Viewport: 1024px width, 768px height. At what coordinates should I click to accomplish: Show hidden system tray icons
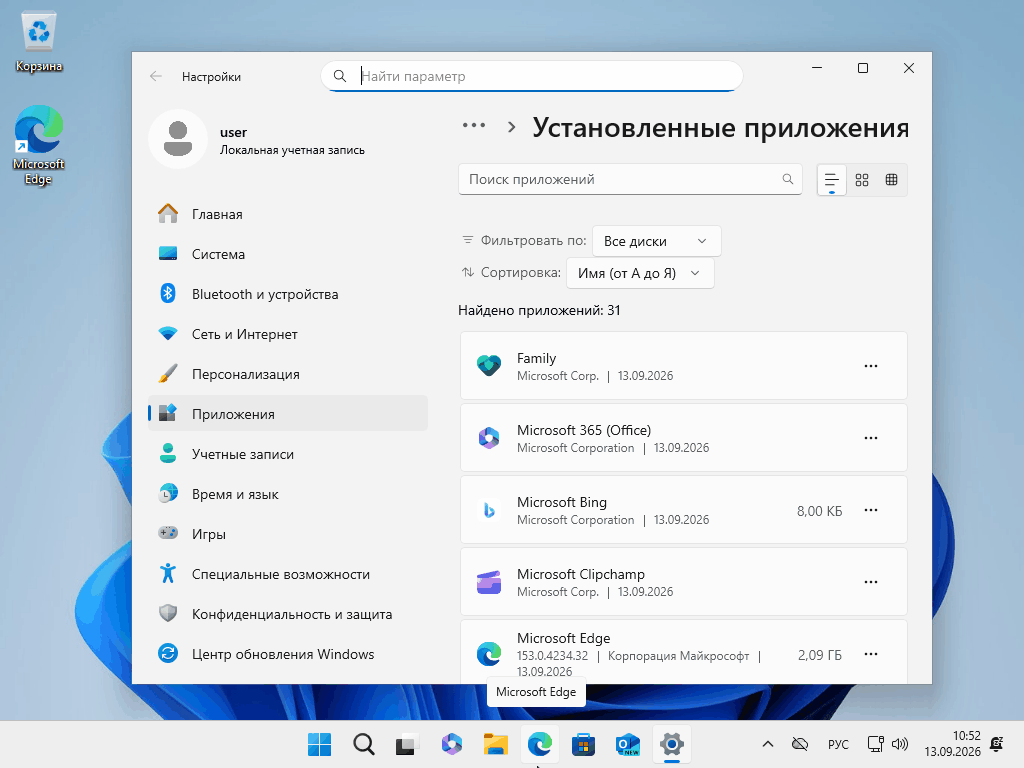pyautogui.click(x=768, y=744)
